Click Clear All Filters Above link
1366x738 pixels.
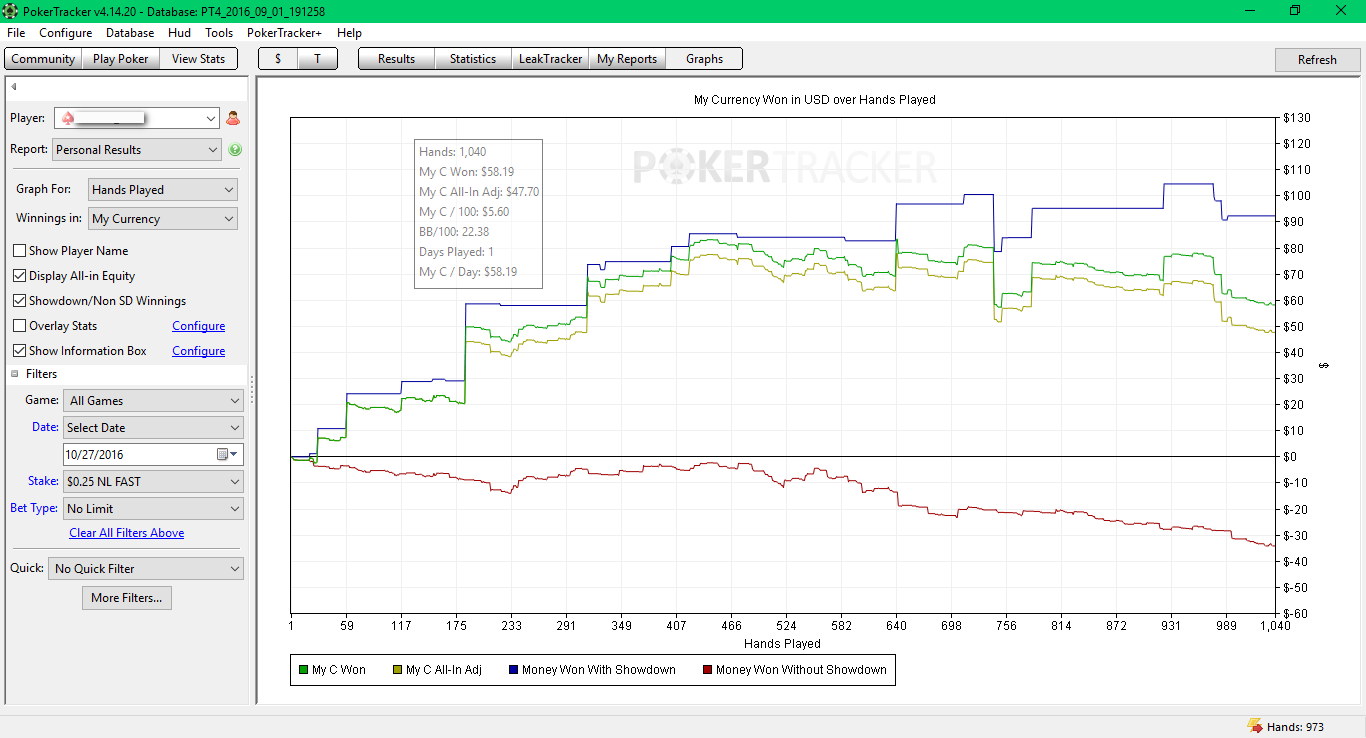click(126, 533)
